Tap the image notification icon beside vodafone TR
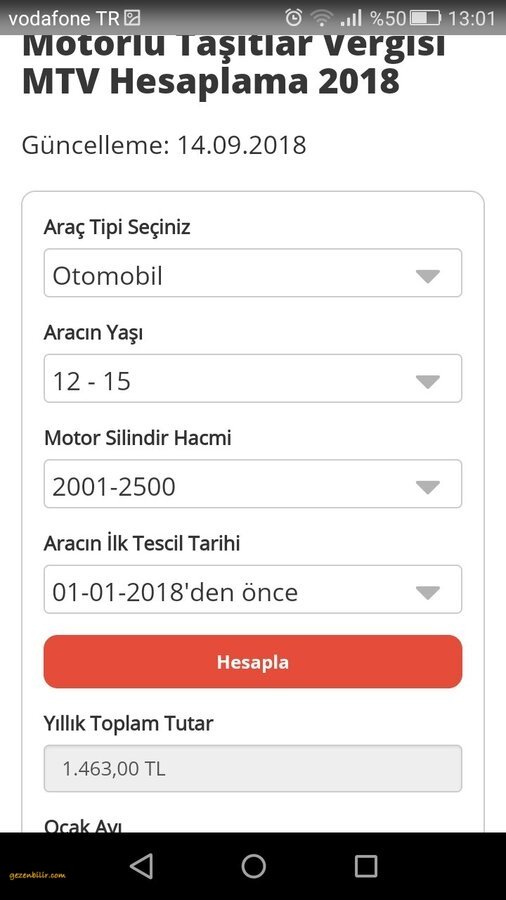The width and height of the screenshot is (506, 900). [132, 19]
